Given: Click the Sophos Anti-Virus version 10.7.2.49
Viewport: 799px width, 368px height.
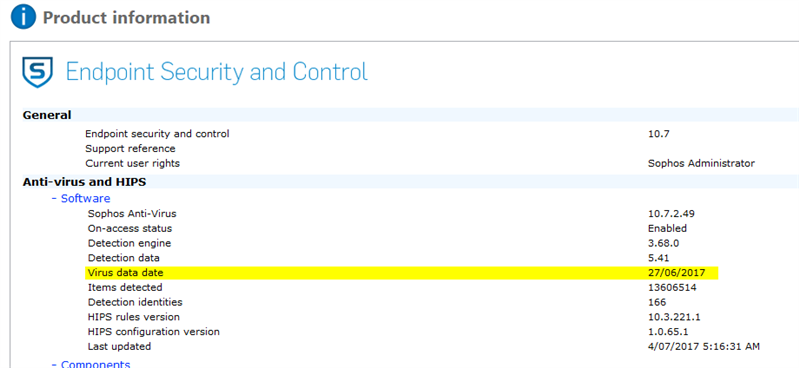Looking at the screenshot, I should coord(672,214).
